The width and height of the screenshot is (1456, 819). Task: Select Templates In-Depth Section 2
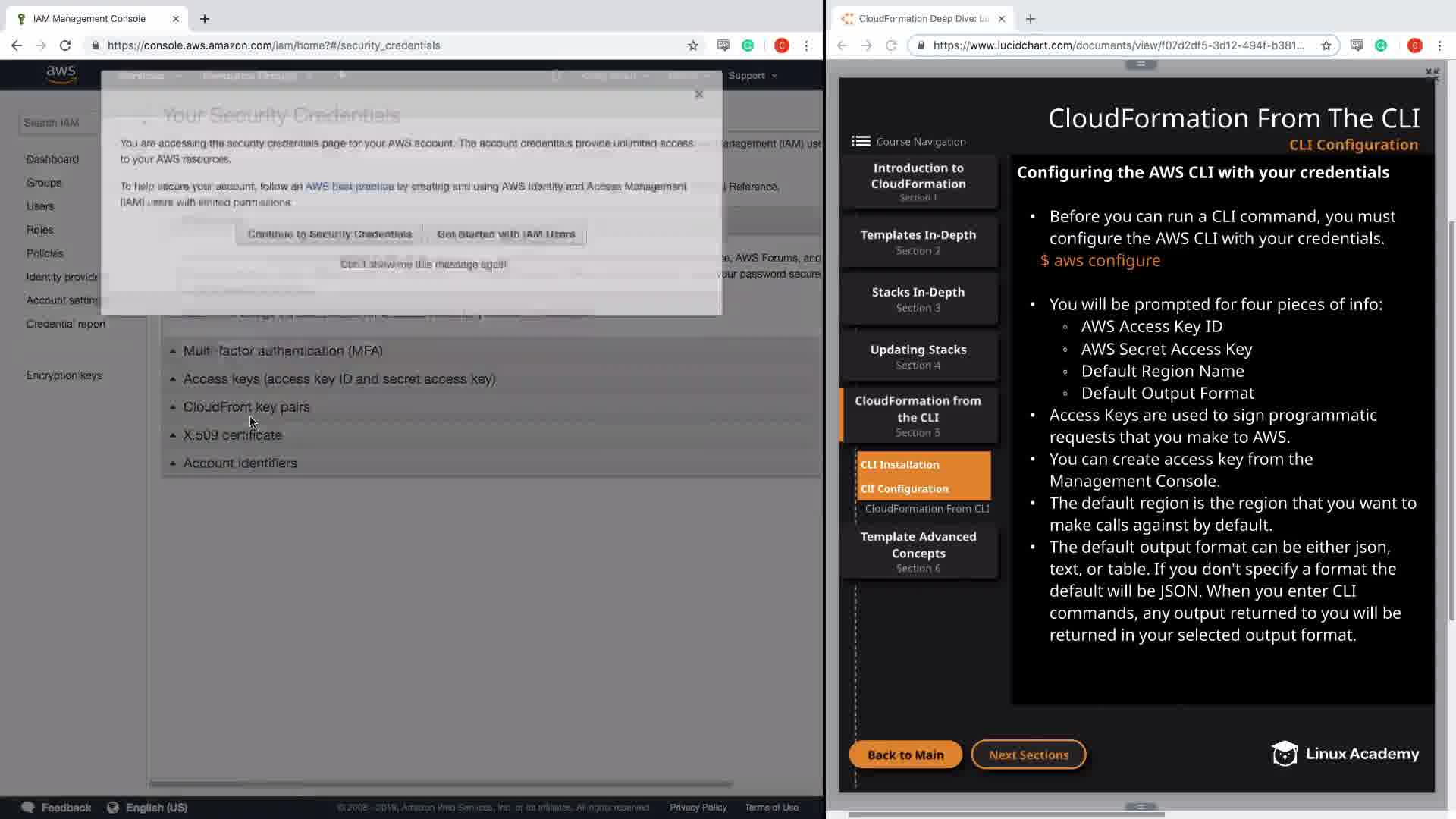[x=918, y=242]
